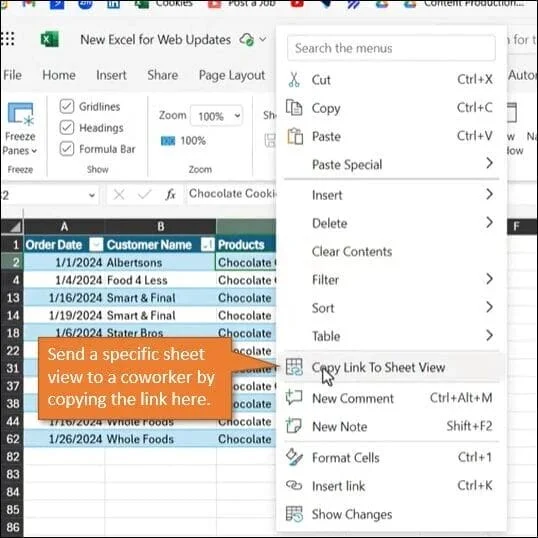Click the cloud saved status icon

coord(247,39)
